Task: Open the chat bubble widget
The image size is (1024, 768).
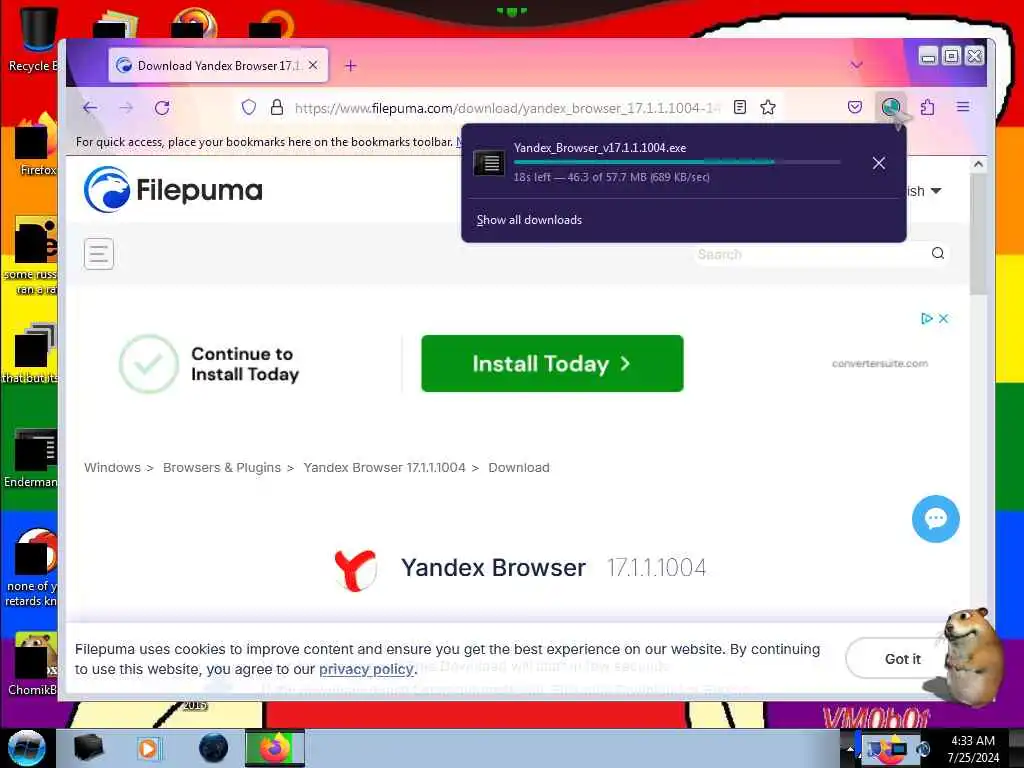Action: tap(935, 519)
